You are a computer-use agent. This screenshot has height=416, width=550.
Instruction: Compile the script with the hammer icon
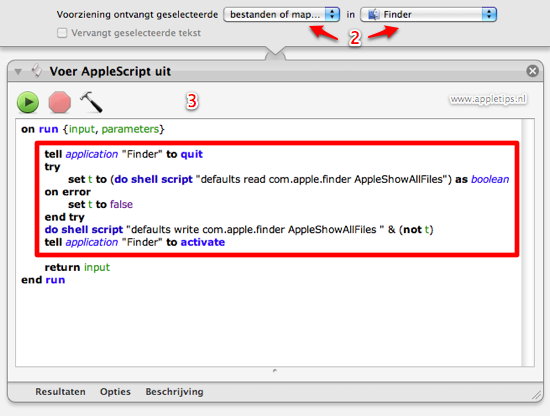(91, 102)
